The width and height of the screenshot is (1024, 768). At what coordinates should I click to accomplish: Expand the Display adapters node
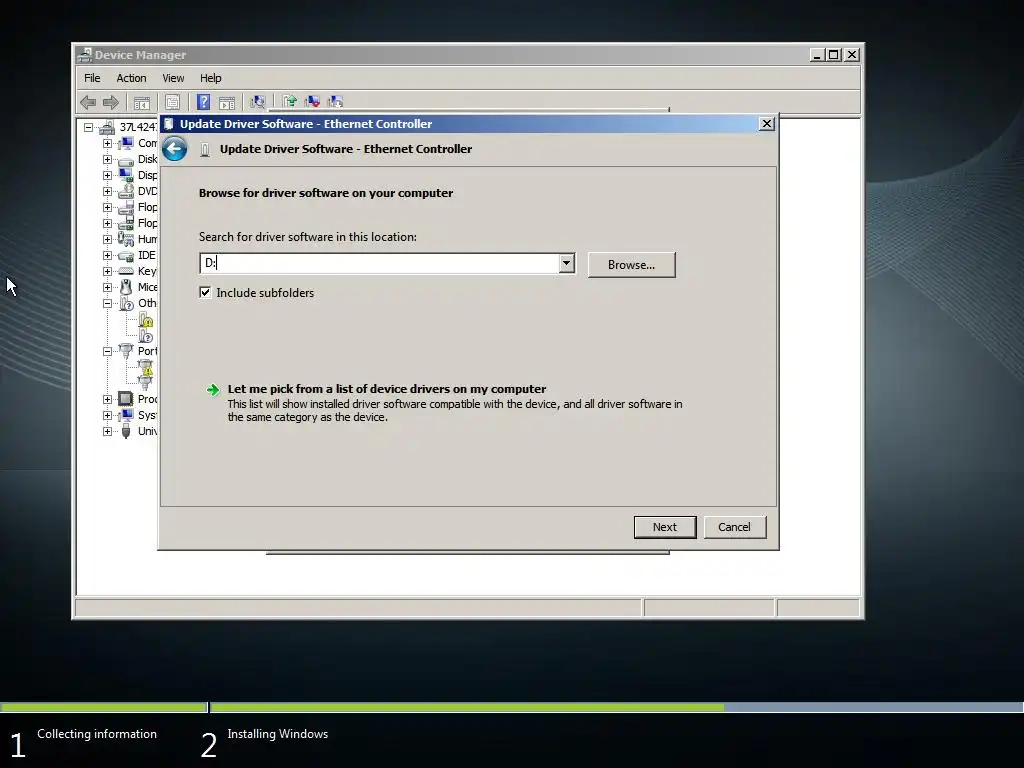click(x=107, y=175)
